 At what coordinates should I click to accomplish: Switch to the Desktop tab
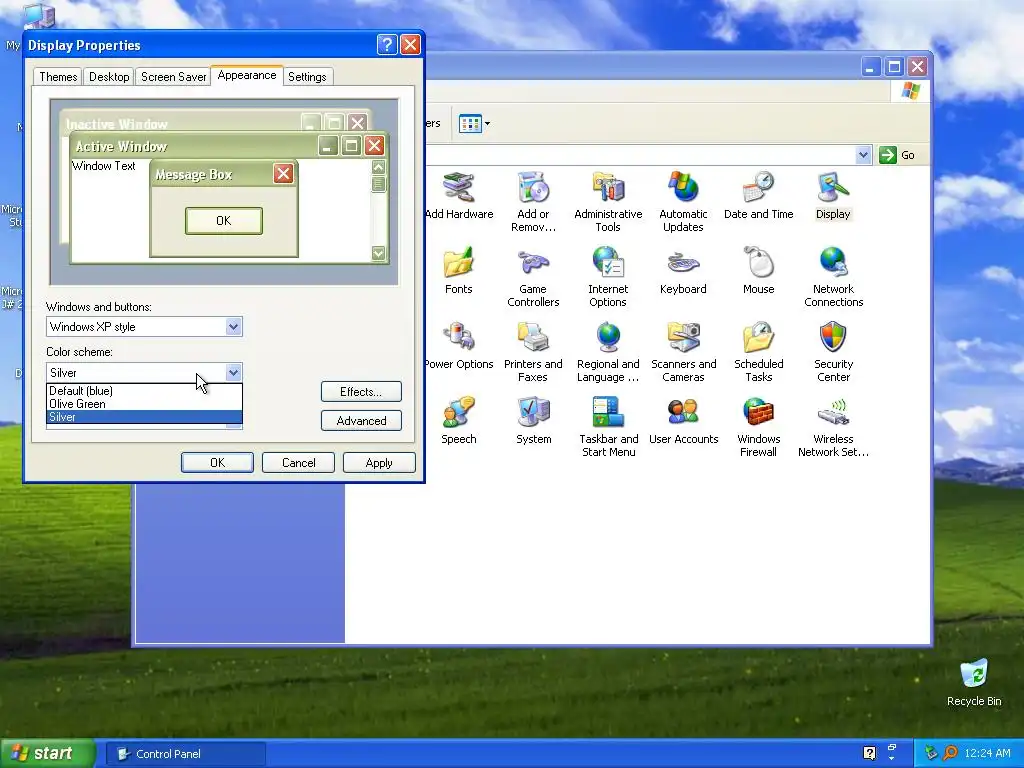click(108, 76)
